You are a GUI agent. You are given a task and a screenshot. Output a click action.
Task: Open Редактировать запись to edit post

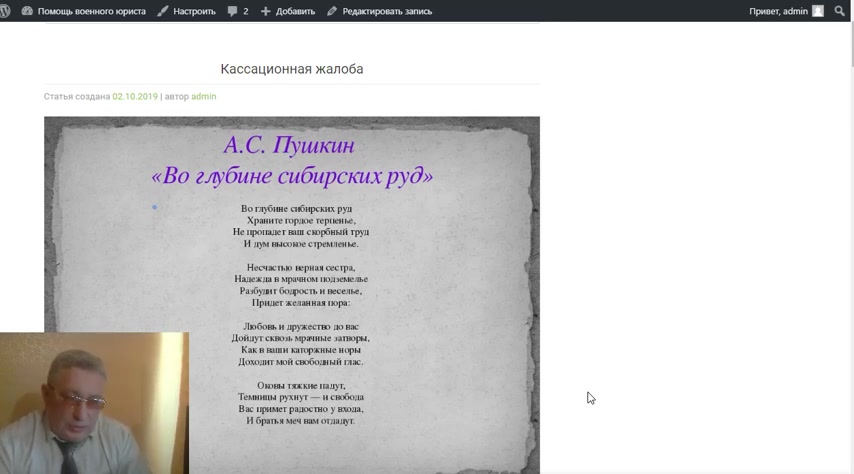tap(387, 11)
